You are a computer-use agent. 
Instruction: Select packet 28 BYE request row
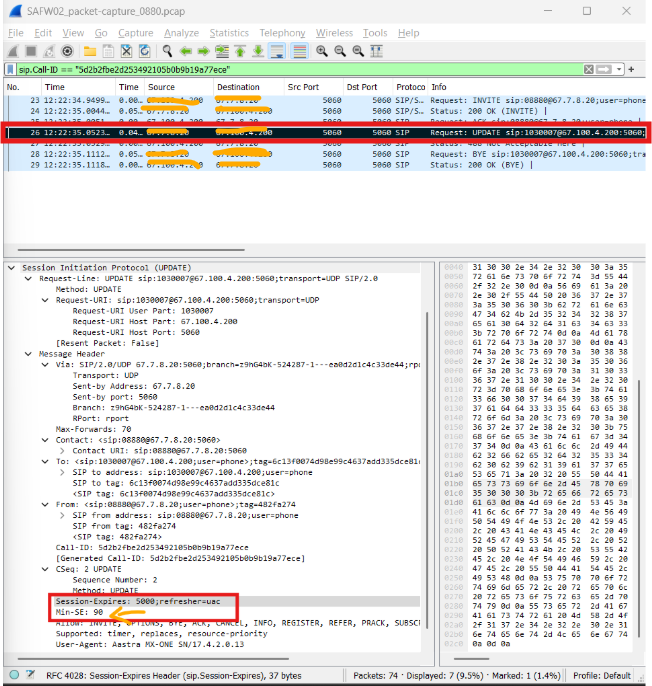[325, 154]
